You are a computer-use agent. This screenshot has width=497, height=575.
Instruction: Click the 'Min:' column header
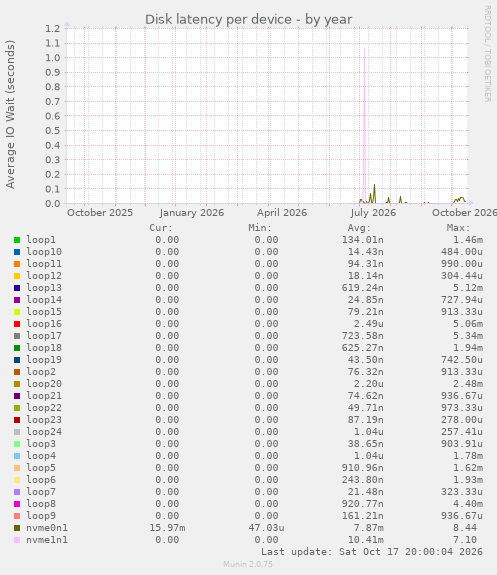(x=260, y=228)
